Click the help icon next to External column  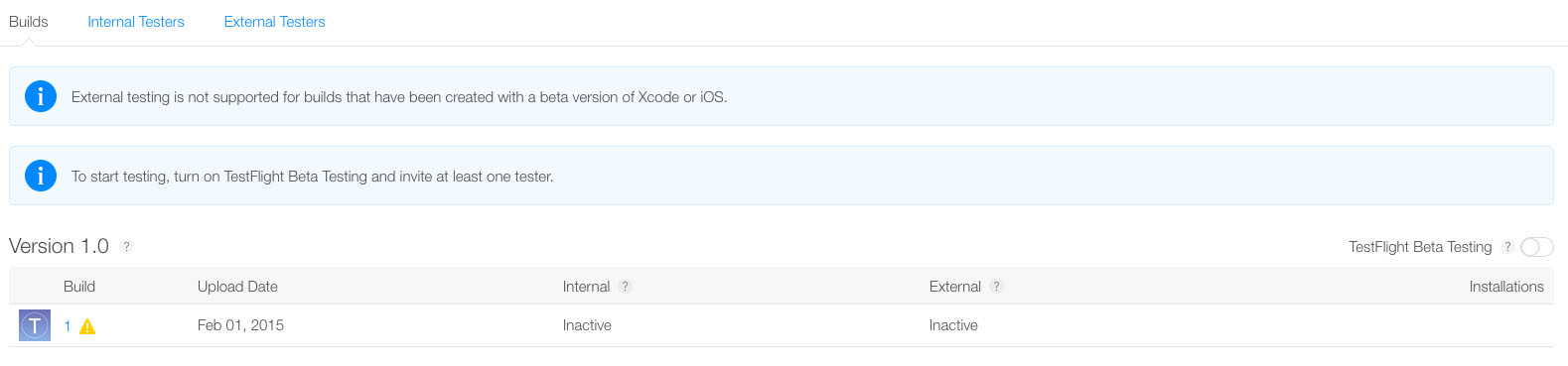pos(996,287)
